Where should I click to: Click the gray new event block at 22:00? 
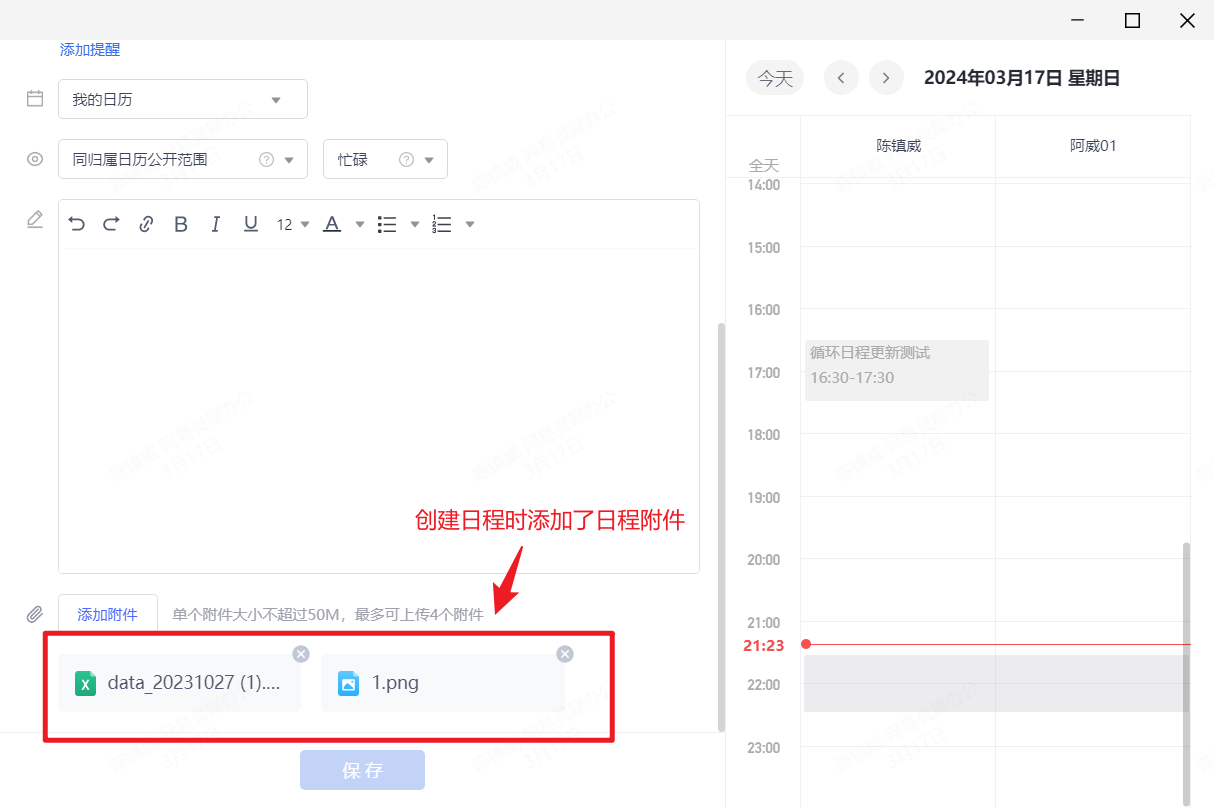click(x=997, y=683)
